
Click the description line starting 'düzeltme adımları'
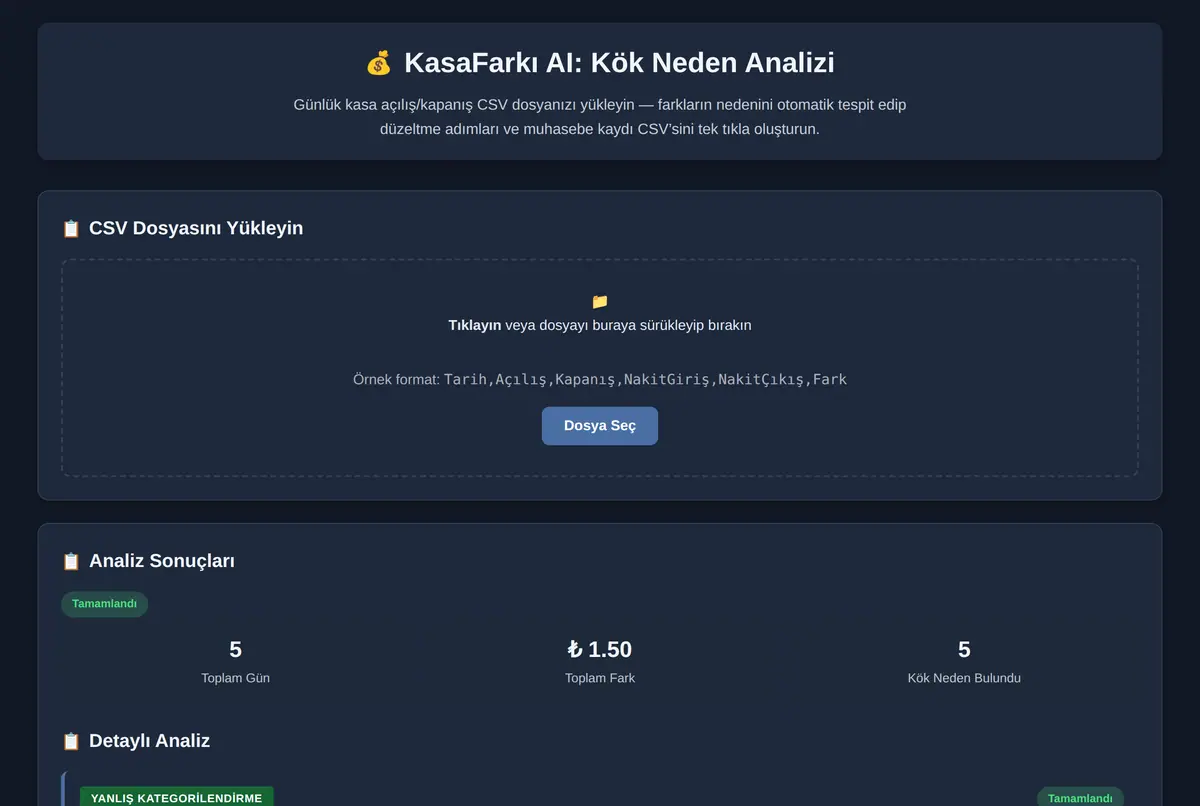[x=600, y=129]
